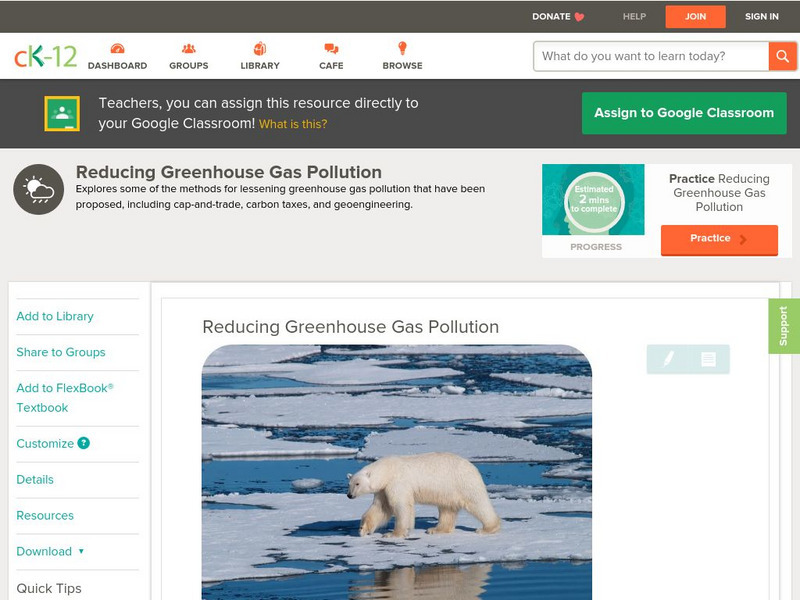Open the Library backpack icon

click(261, 47)
